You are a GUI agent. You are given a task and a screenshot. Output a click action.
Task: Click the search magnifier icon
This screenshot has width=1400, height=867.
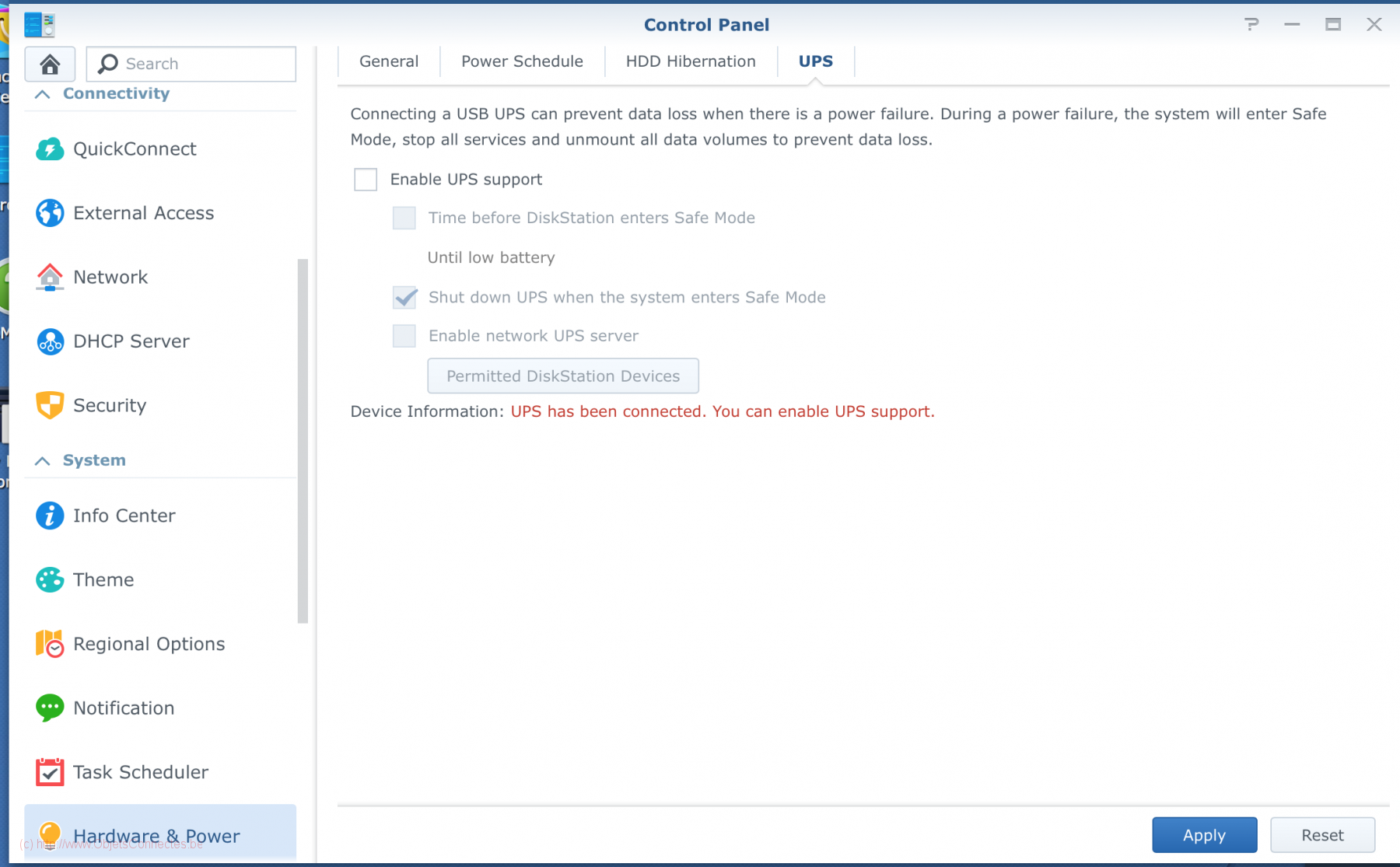click(107, 64)
